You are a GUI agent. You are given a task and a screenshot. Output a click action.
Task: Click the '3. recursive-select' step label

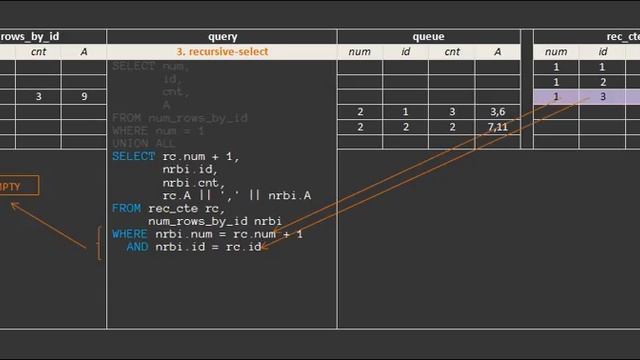(x=222, y=52)
